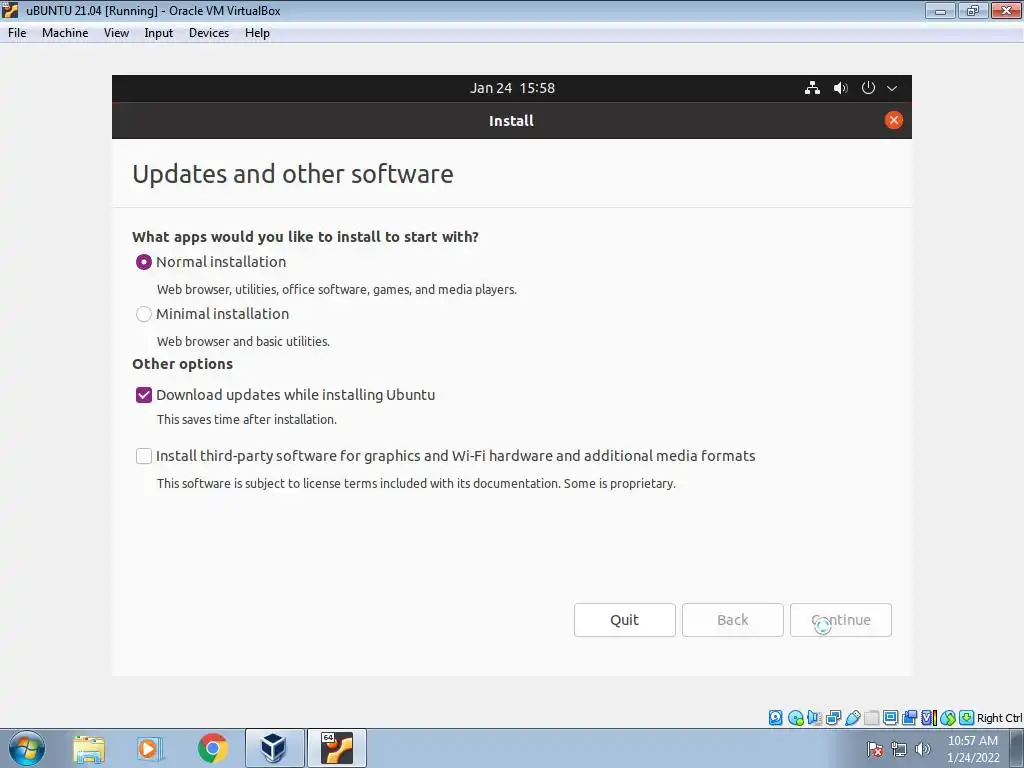1024x768 pixels.
Task: Click the keyboard capture green arrow icon
Action: pyautogui.click(x=967, y=718)
